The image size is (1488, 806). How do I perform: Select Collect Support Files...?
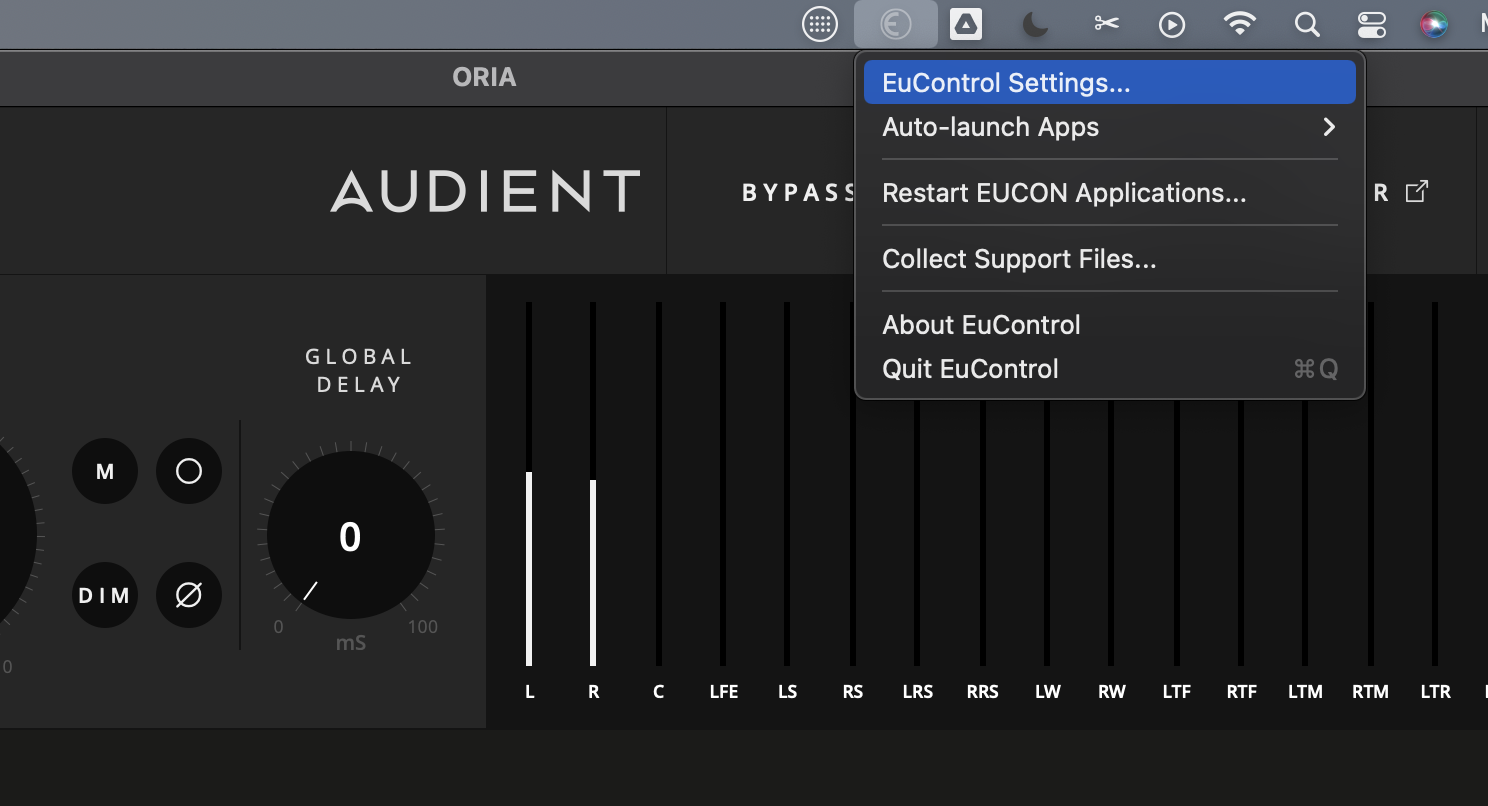[1110, 259]
